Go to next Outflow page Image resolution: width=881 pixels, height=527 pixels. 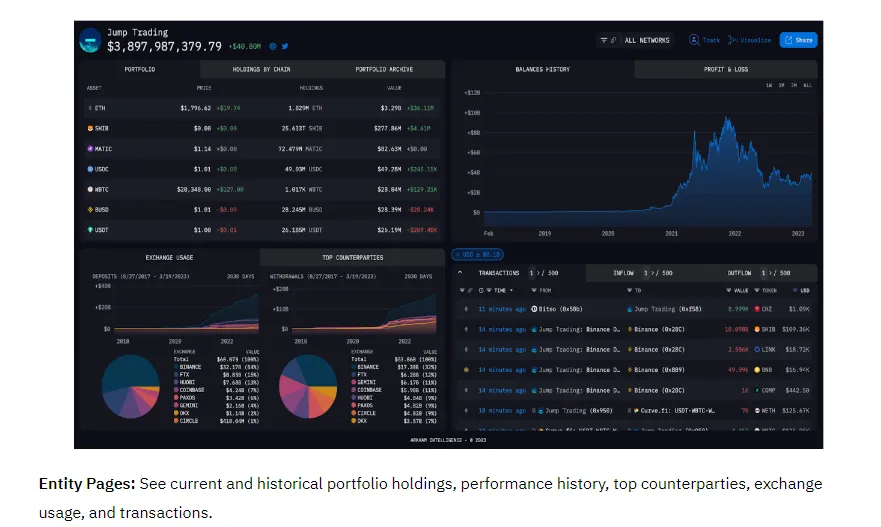tap(770, 273)
